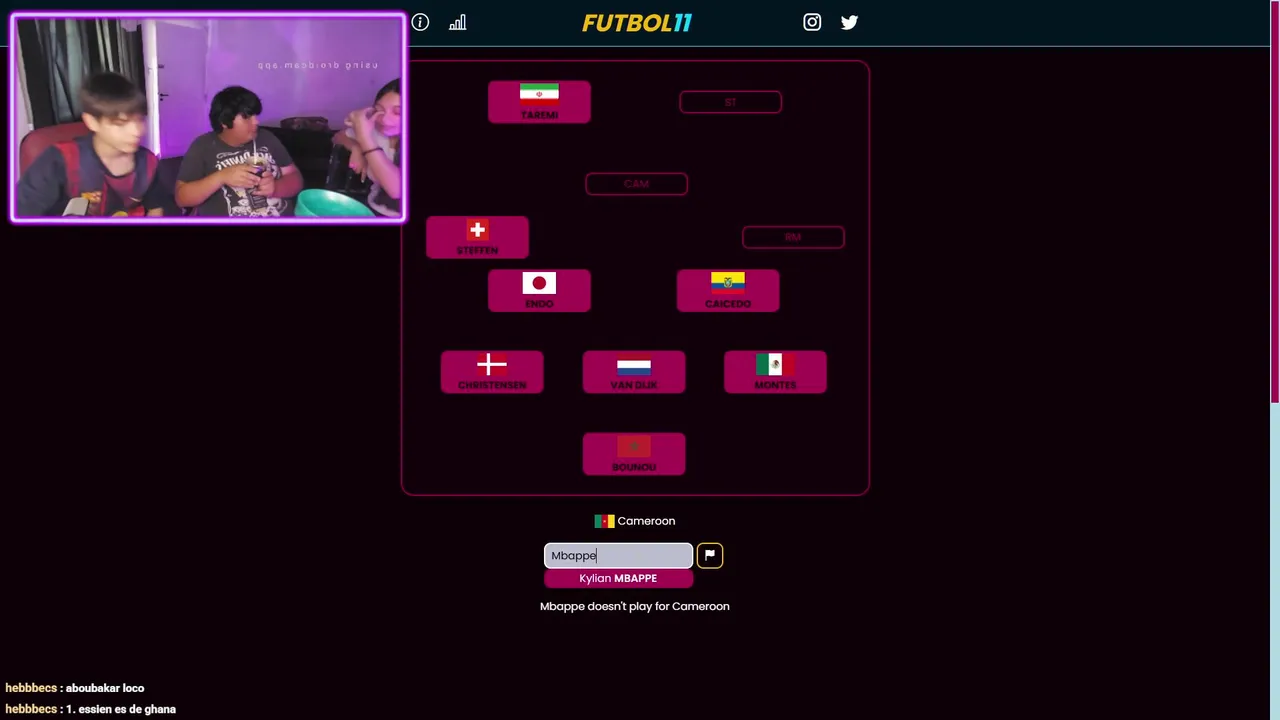The image size is (1280, 720).
Task: Select the empty CAM position slot
Action: pos(636,184)
